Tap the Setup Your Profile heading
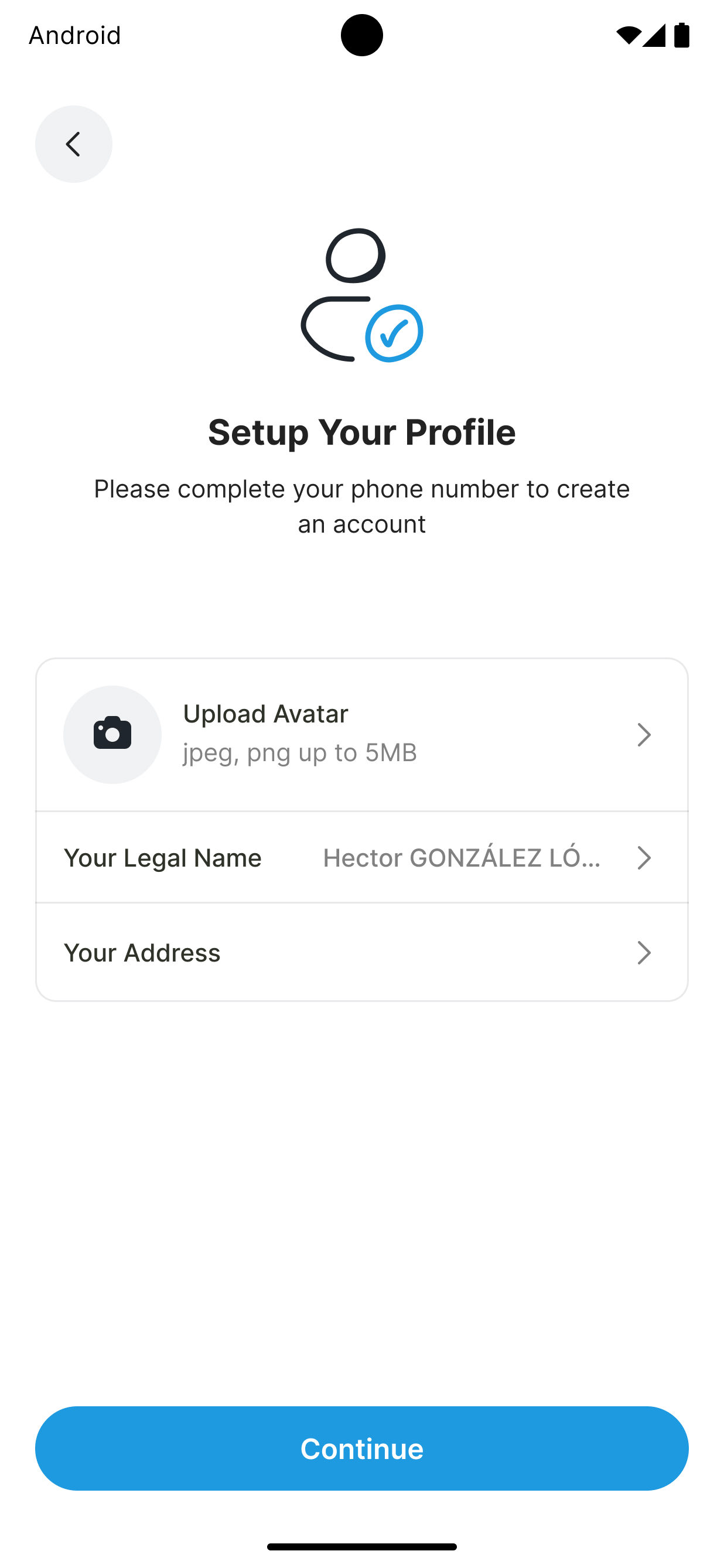Image resolution: width=724 pixels, height=1568 pixels. pos(362,432)
